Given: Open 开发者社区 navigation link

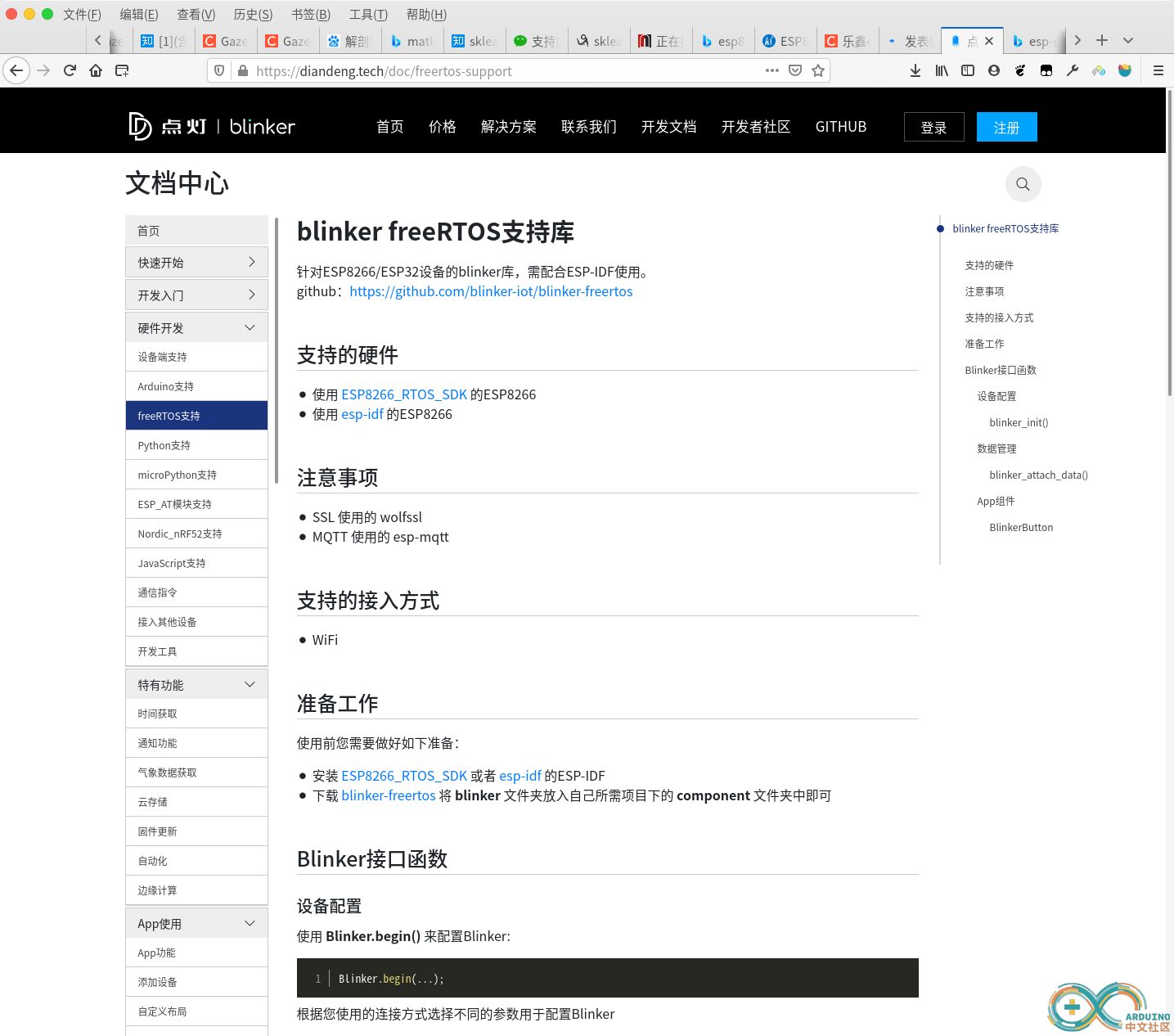Looking at the screenshot, I should [756, 127].
